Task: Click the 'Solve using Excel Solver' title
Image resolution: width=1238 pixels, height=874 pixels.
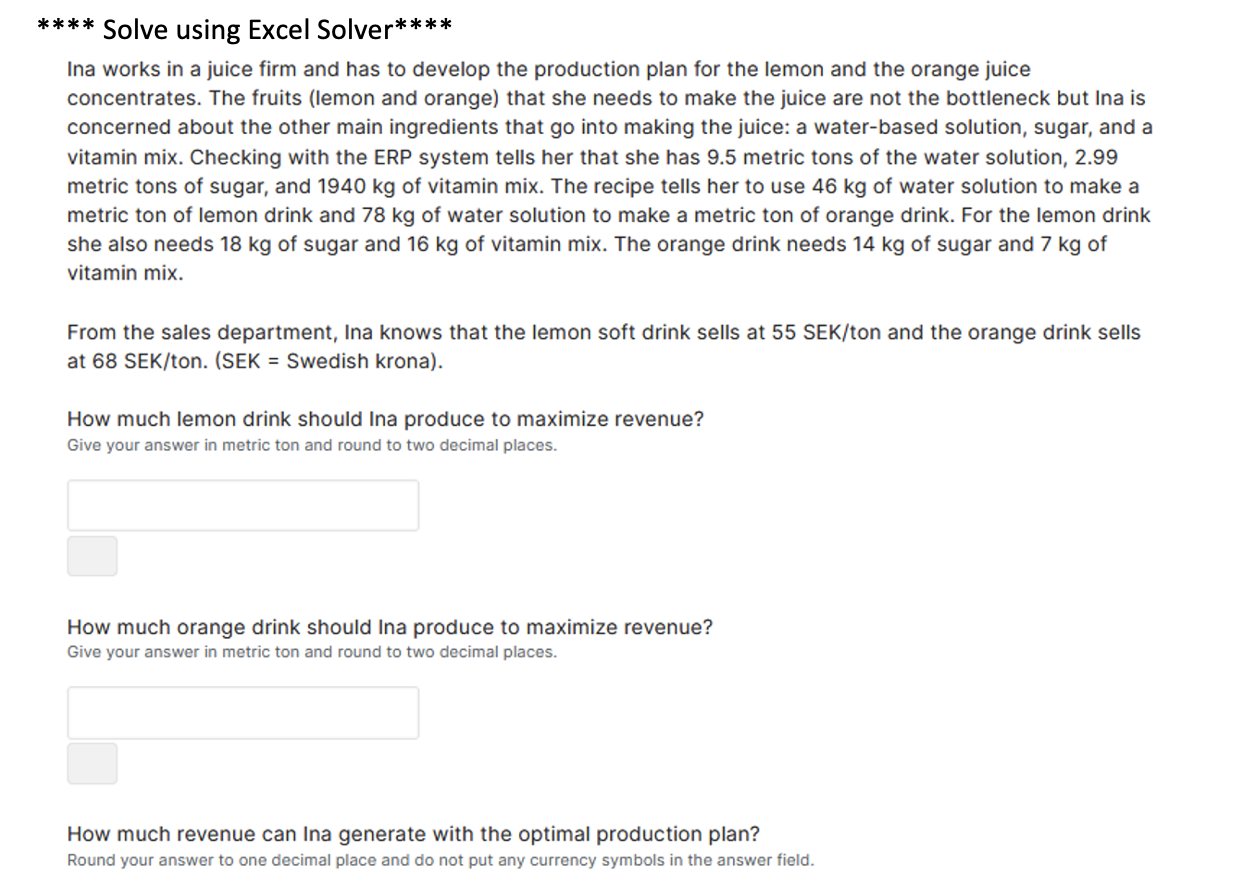Action: [244, 27]
